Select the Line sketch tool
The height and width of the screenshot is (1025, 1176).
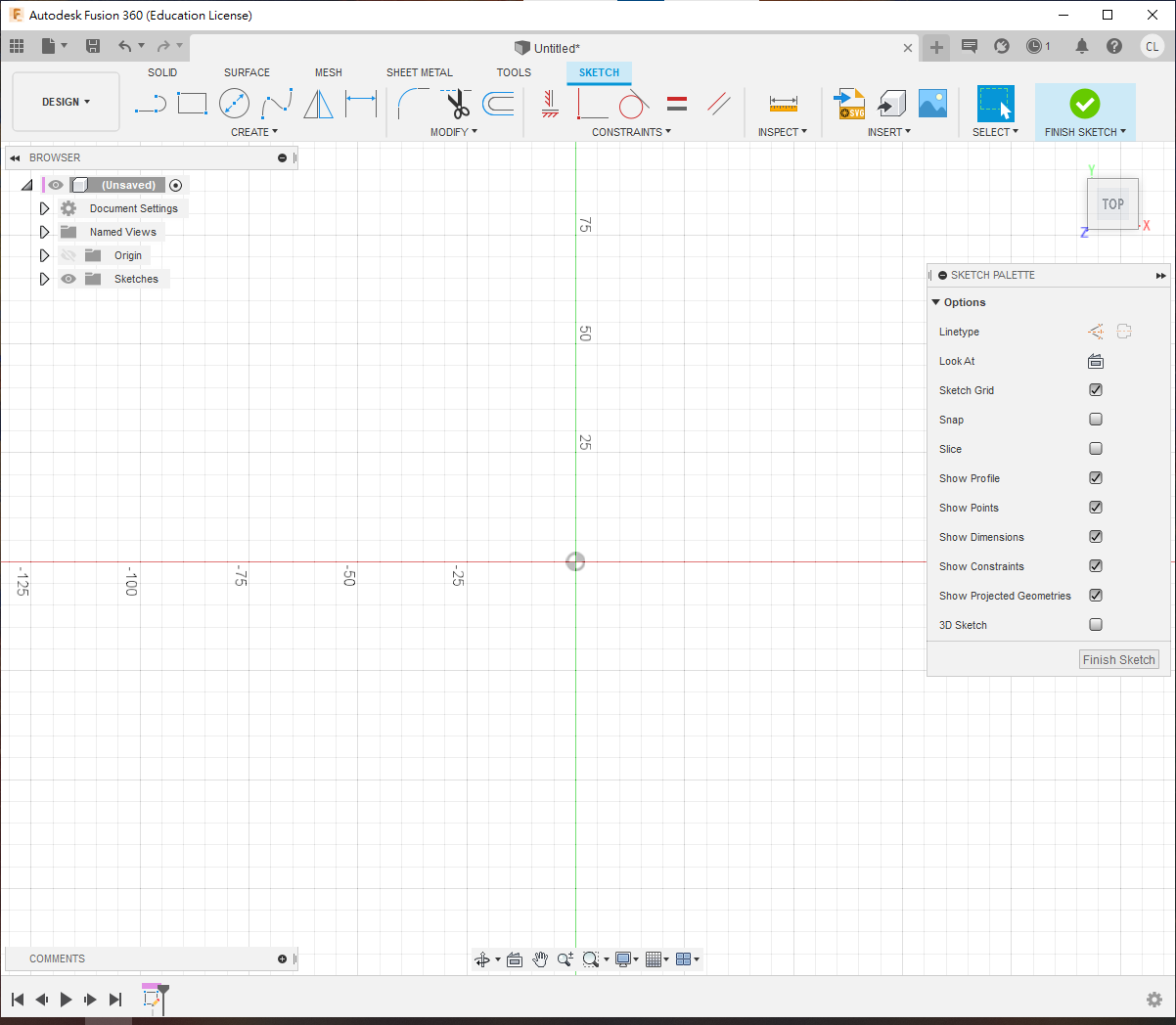150,104
